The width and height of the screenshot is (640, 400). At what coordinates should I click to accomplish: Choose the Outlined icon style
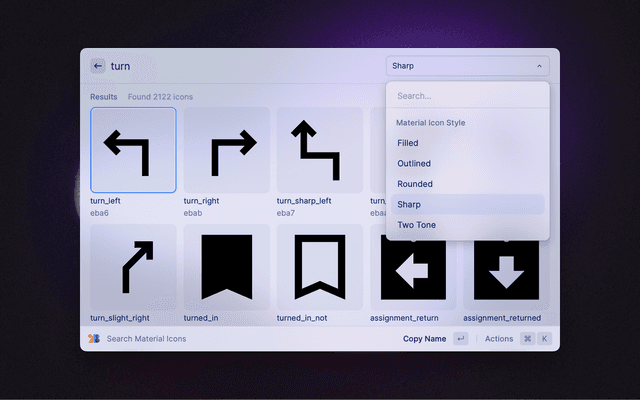tap(414, 164)
